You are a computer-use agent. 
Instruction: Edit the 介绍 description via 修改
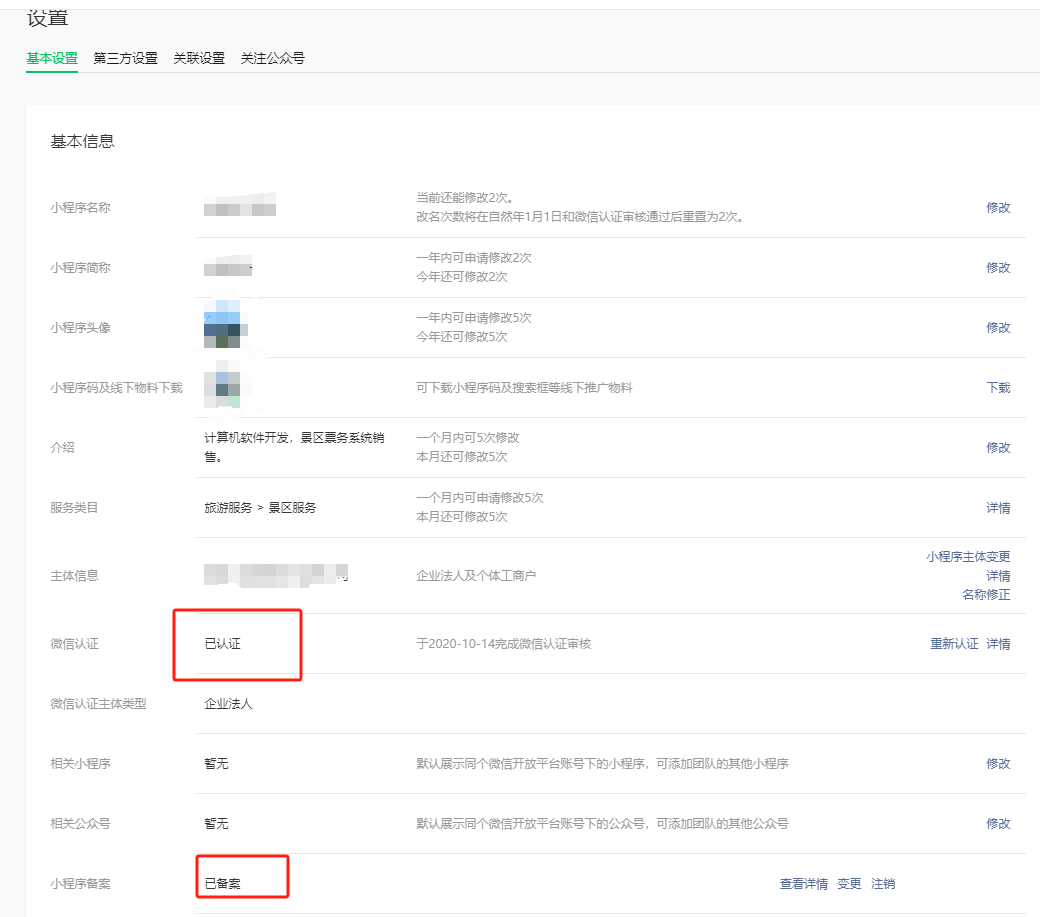[x=998, y=448]
